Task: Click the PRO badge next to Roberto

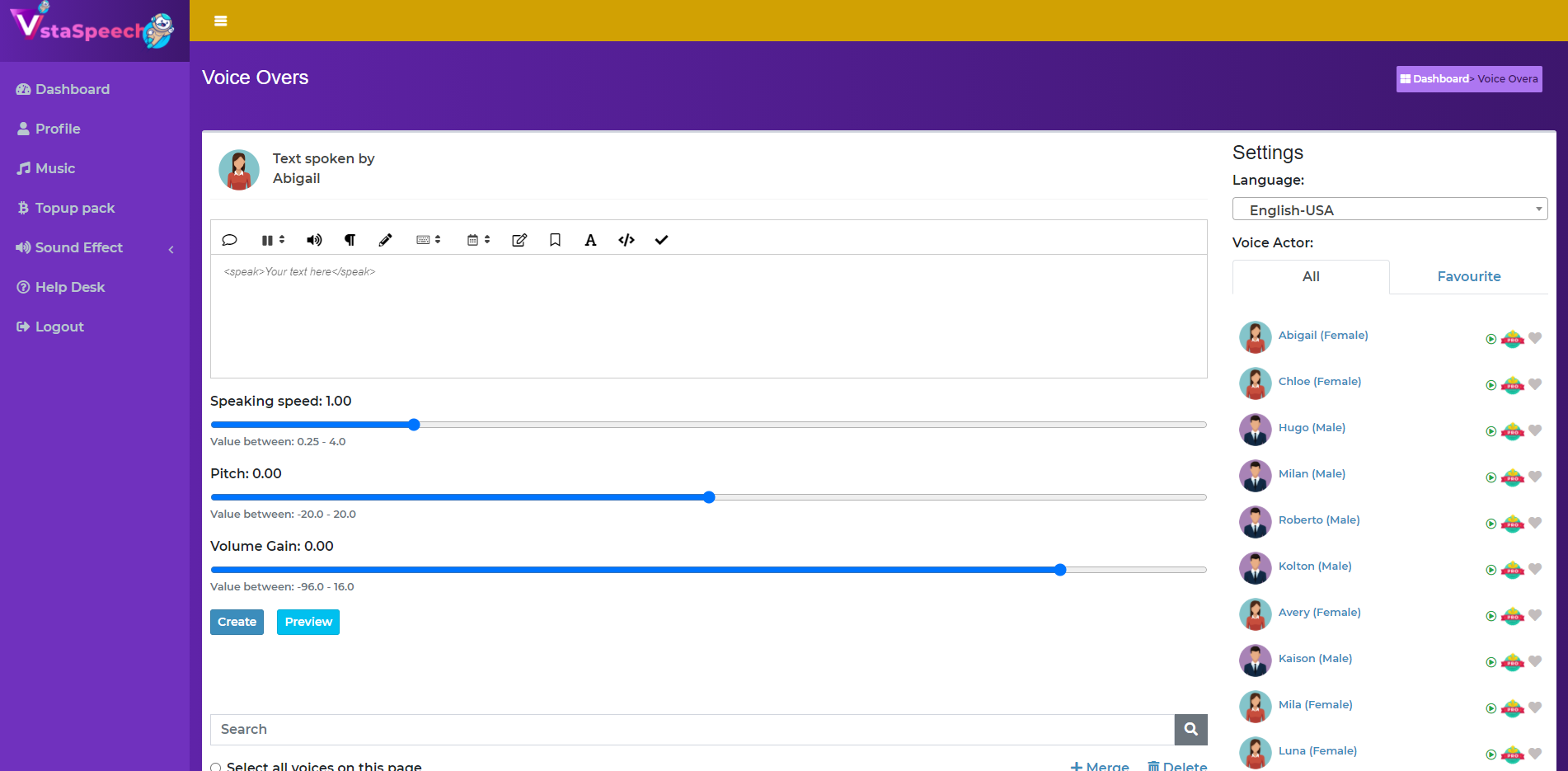Action: point(1512,524)
